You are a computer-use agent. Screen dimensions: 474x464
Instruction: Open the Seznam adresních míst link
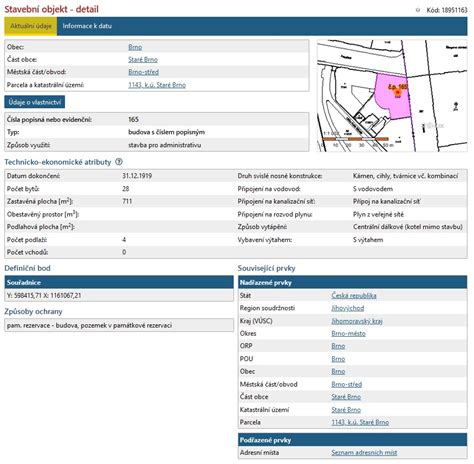point(364,453)
